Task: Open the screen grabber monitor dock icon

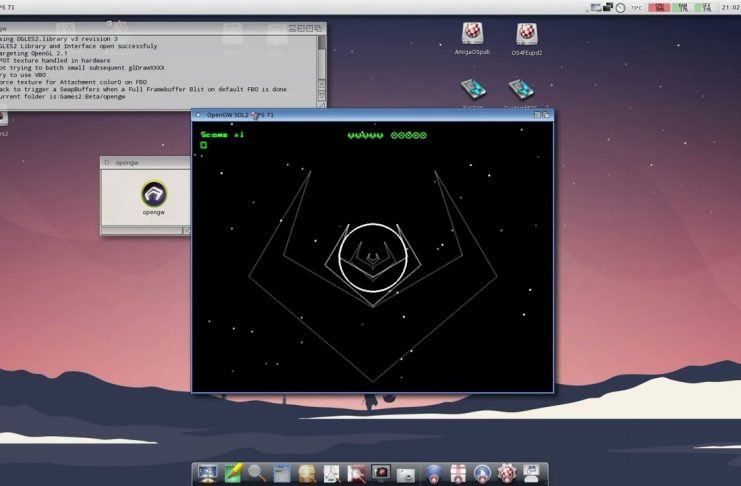Action: click(x=381, y=473)
